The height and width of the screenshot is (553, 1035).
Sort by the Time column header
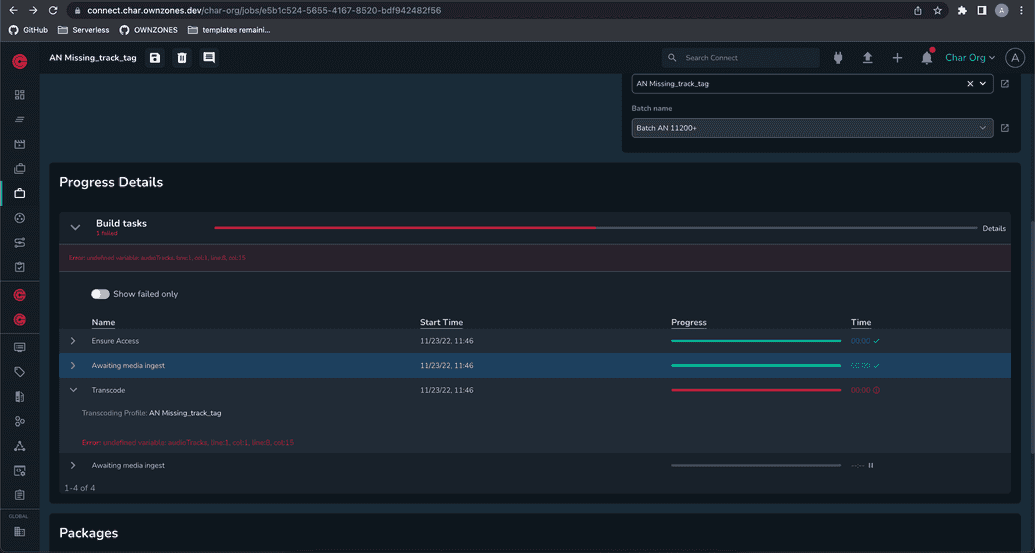[861, 323]
